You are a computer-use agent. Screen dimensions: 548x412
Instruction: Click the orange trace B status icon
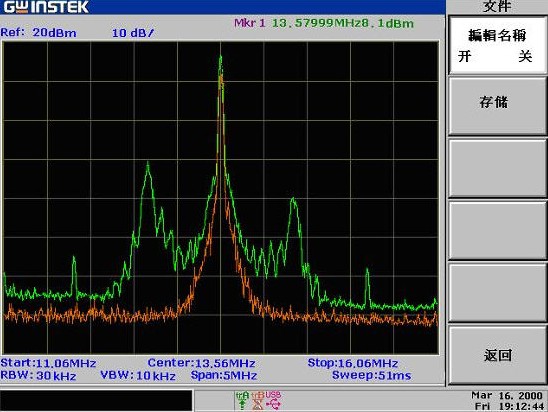(x=258, y=400)
